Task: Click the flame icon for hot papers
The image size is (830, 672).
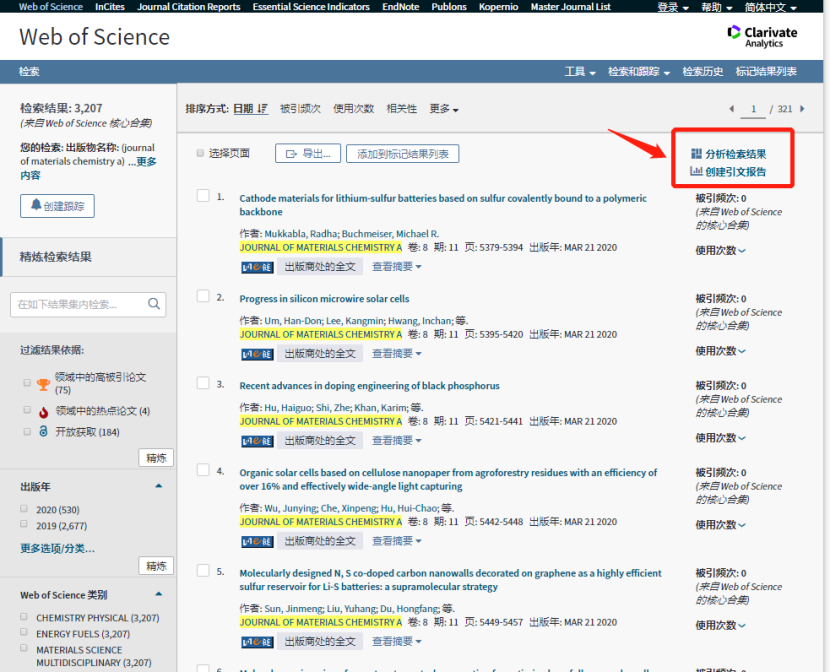Action: (x=43, y=412)
